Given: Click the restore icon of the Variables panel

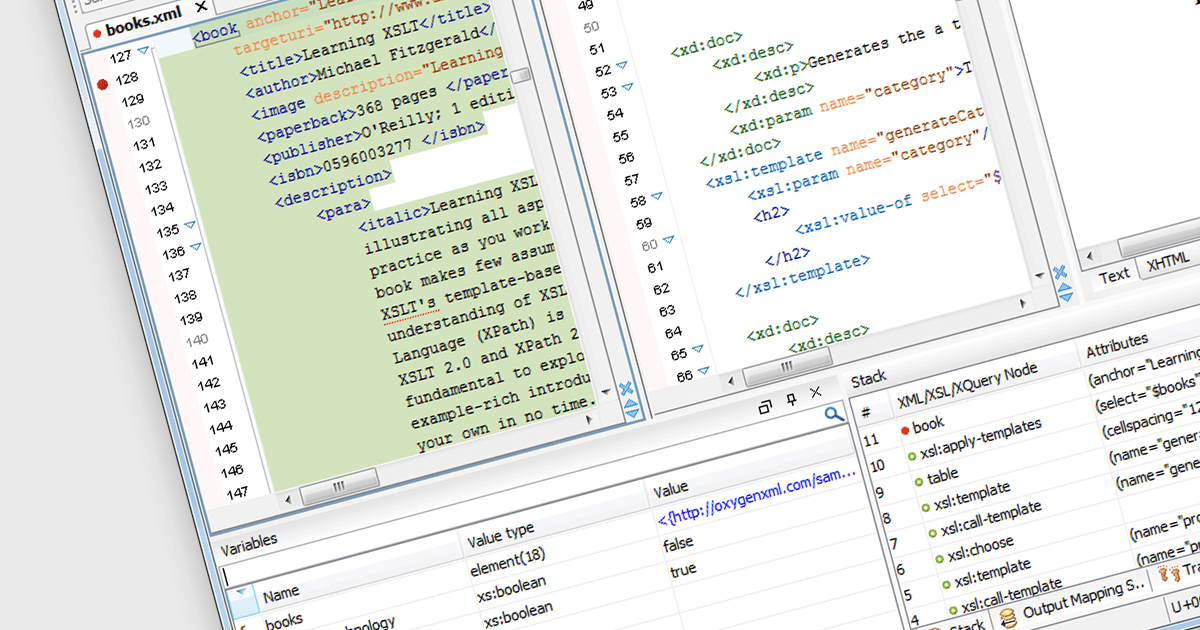Looking at the screenshot, I should tap(764, 406).
